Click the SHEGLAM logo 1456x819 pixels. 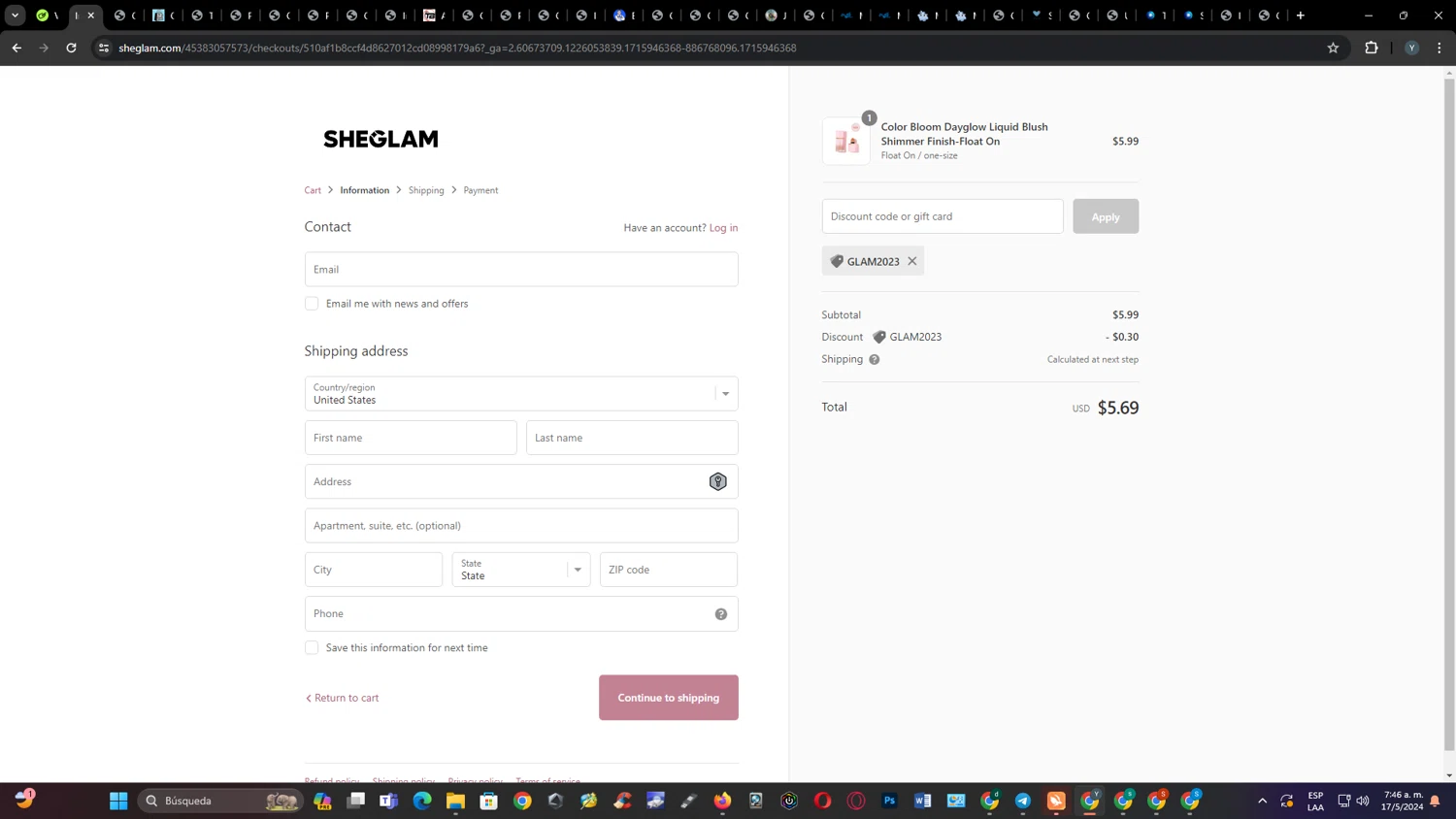tap(381, 139)
